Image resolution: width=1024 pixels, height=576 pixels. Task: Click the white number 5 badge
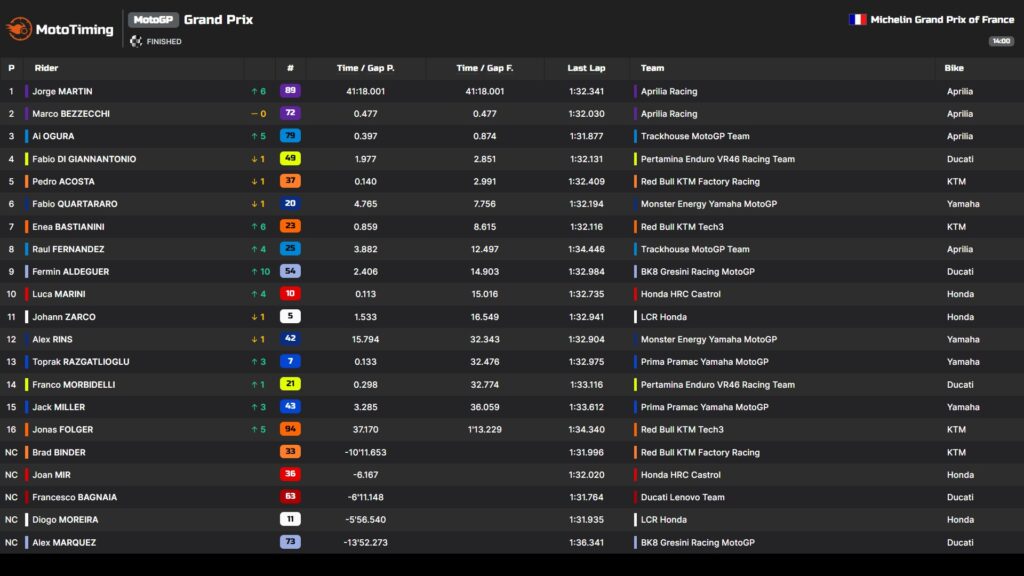[290, 316]
